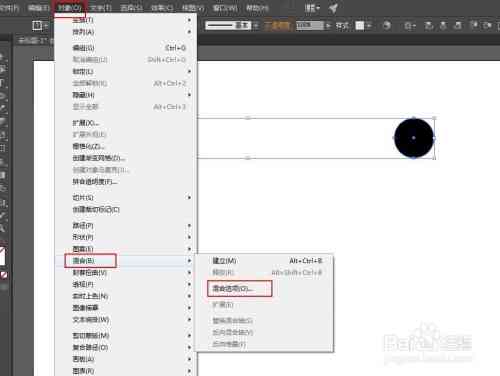Expand the 文本绕排(W) submenu

[x=126, y=320]
